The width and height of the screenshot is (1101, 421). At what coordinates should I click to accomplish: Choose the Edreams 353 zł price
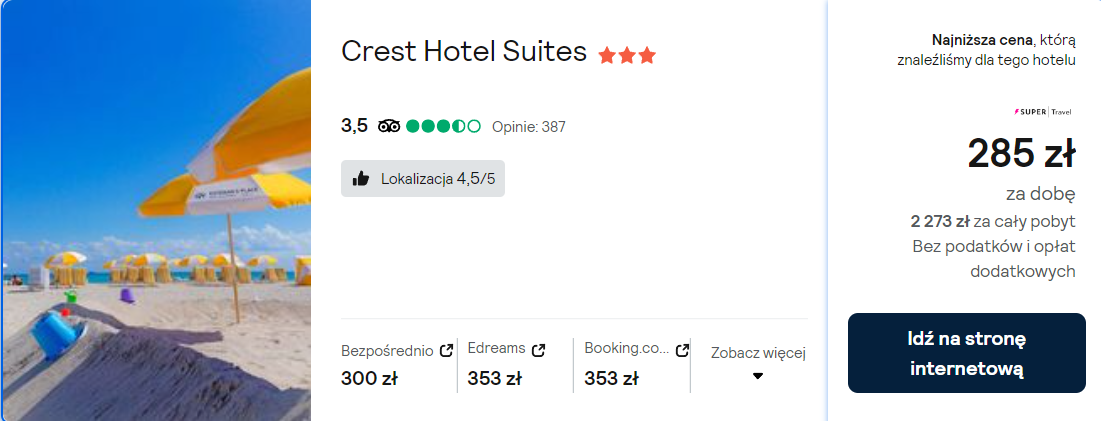(x=495, y=378)
